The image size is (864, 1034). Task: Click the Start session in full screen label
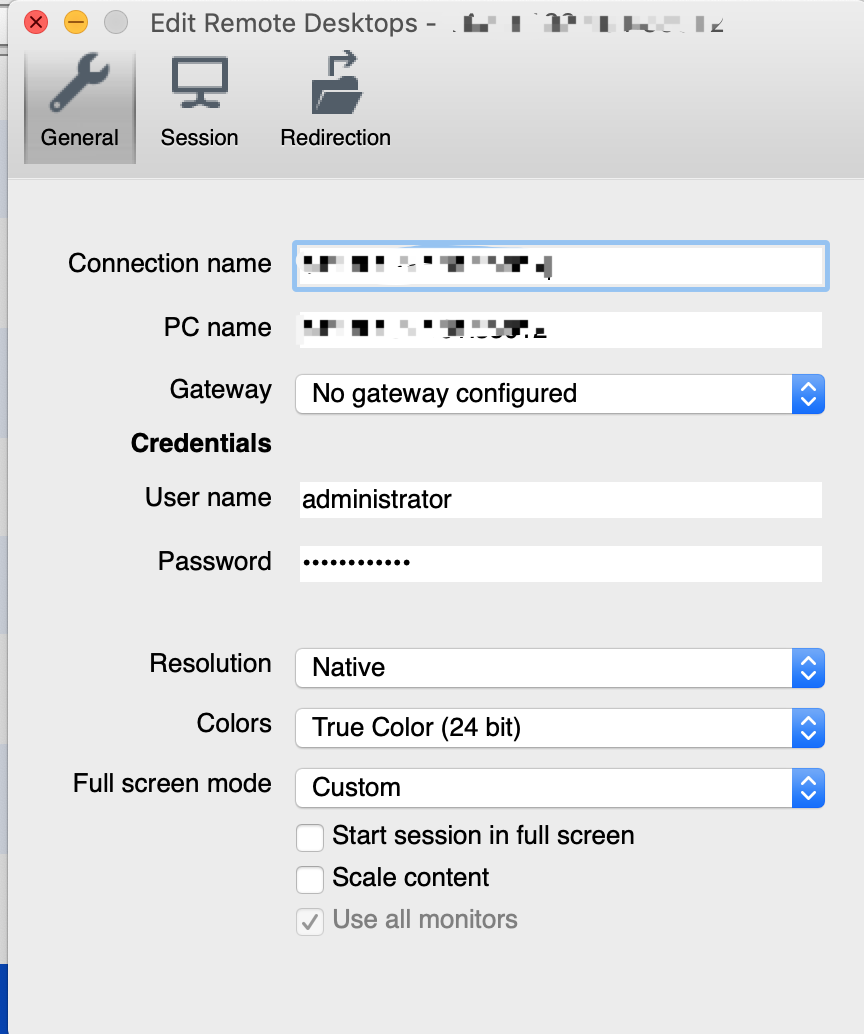pos(483,836)
